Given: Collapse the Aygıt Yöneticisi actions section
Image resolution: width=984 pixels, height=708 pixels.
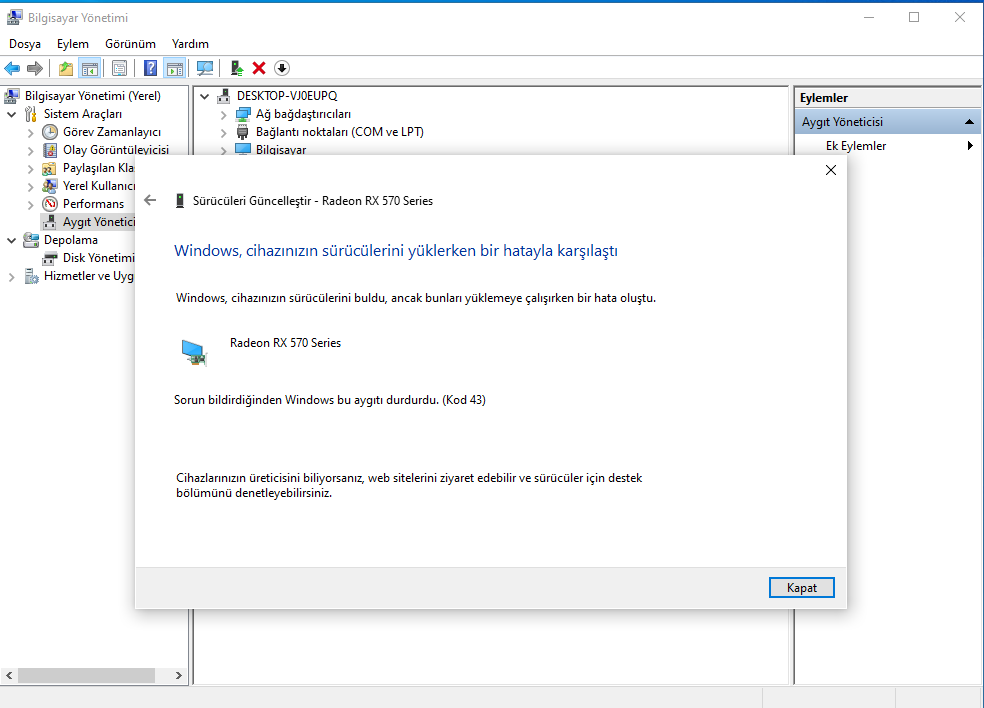Looking at the screenshot, I should 969,122.
